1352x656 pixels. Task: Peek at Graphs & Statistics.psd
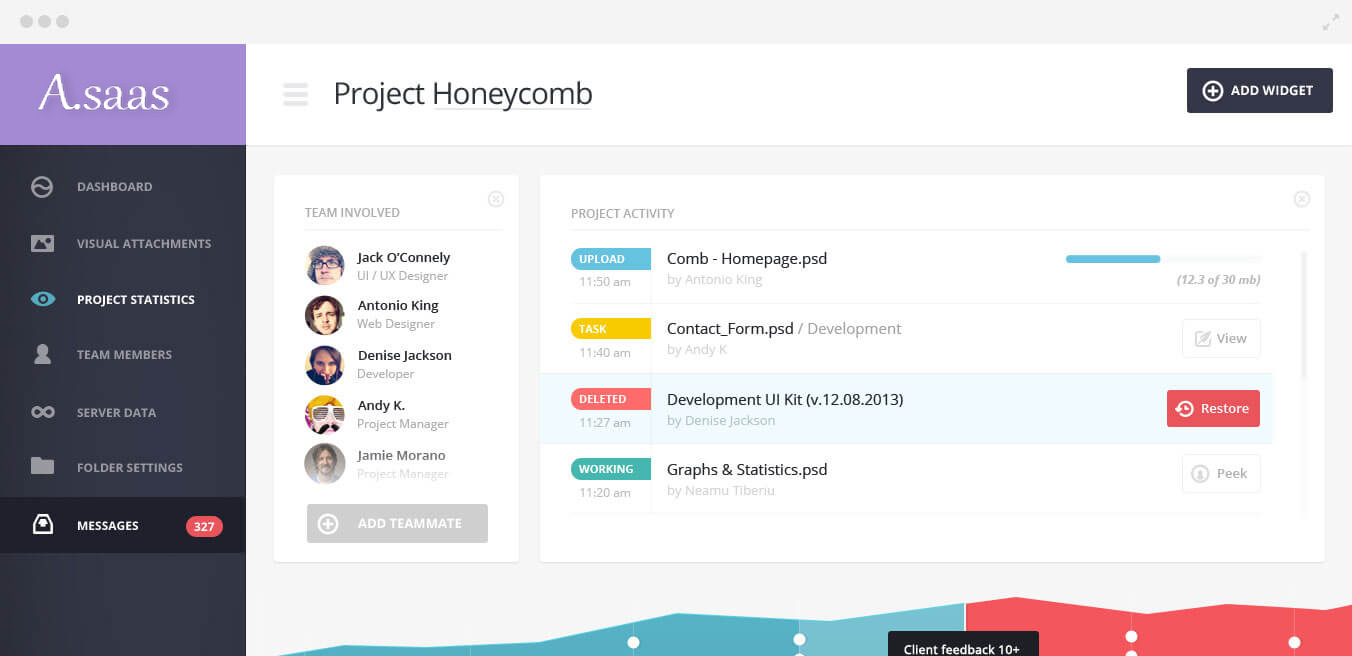[x=1221, y=474]
